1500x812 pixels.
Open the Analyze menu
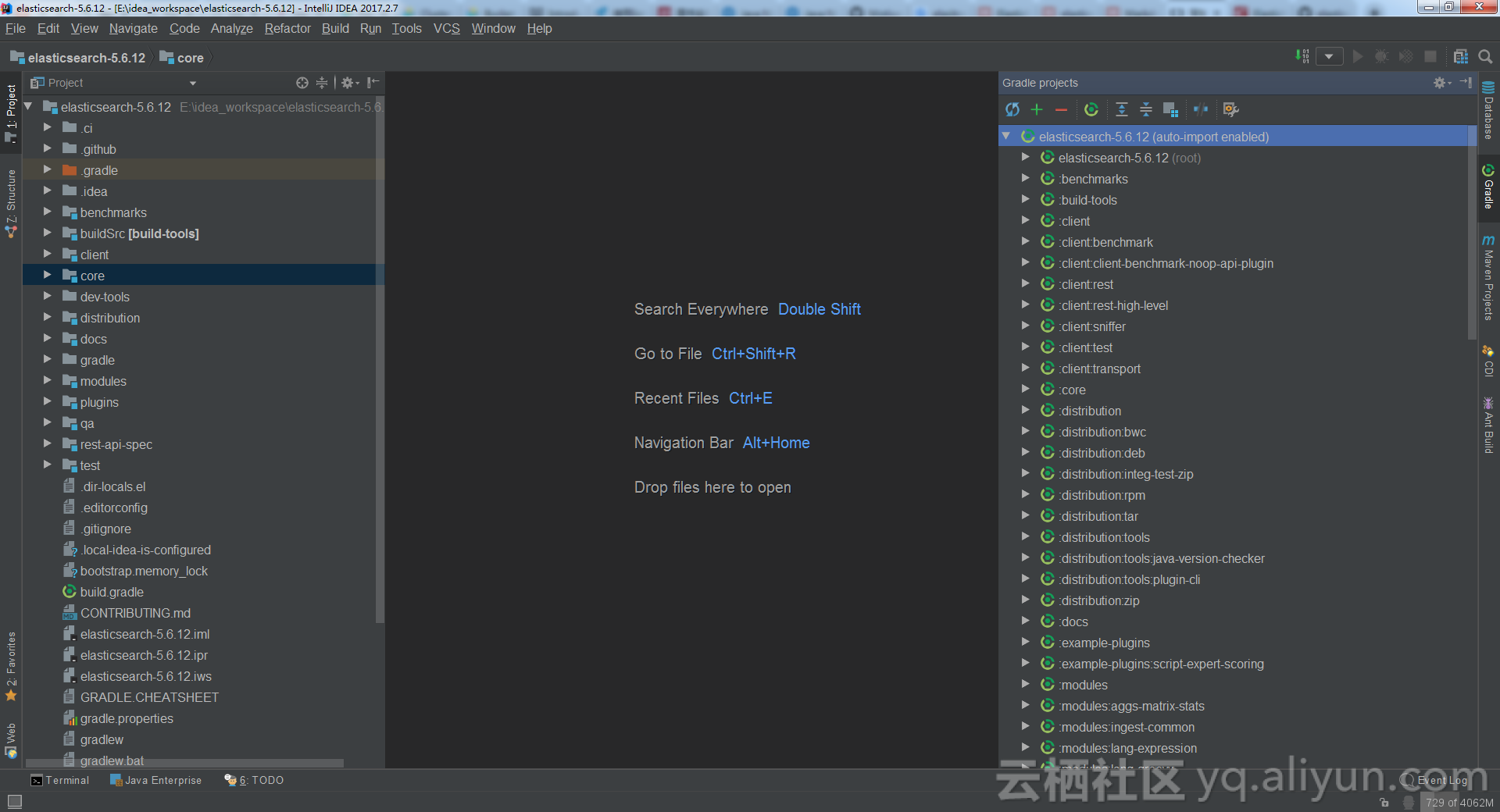pos(232,28)
